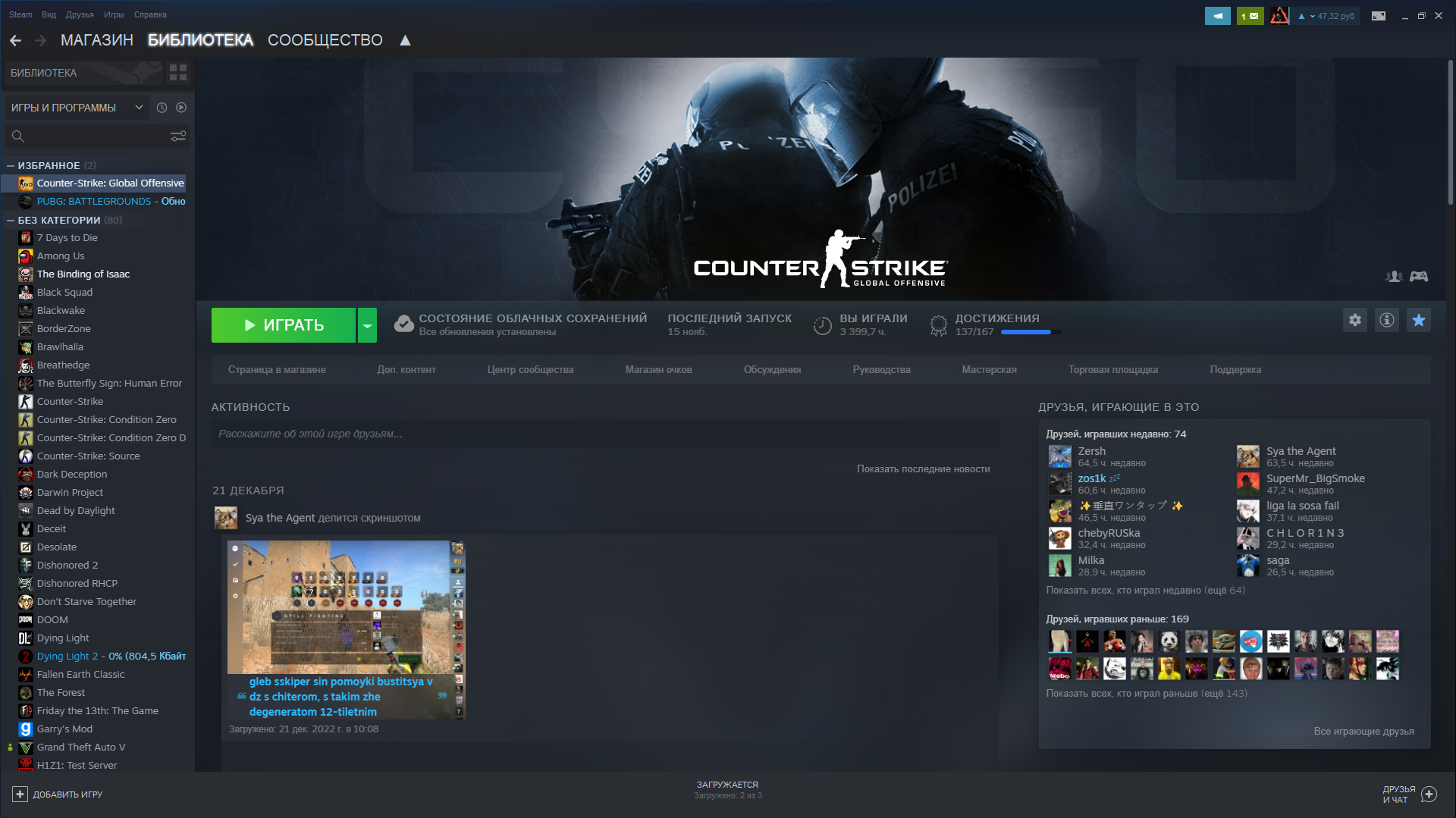Toggle ready-to-play filter icon in sidebar
Viewport: 1456px width, 818px height.
point(181,108)
